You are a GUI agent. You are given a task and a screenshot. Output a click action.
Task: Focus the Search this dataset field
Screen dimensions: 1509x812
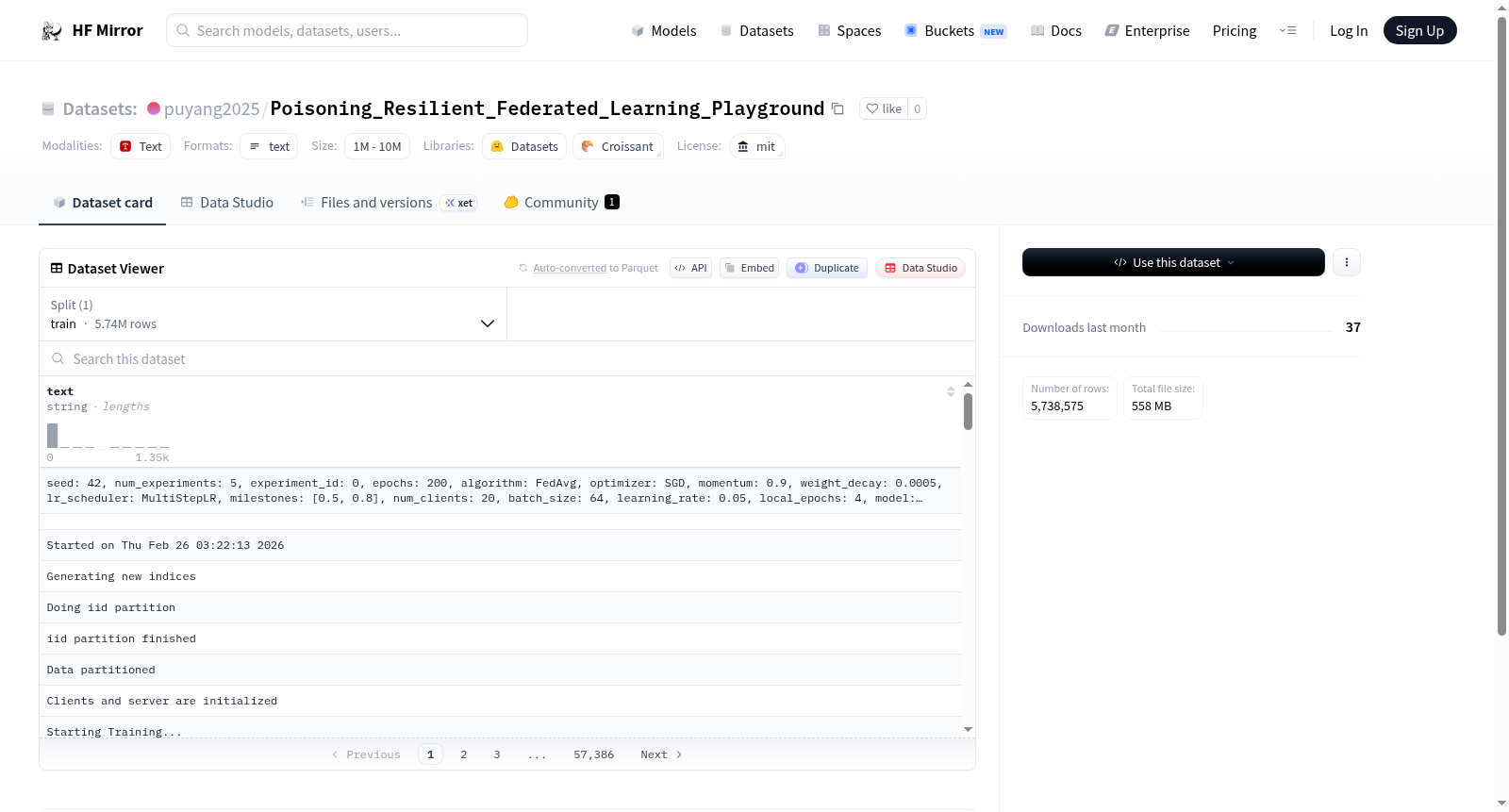click(507, 358)
